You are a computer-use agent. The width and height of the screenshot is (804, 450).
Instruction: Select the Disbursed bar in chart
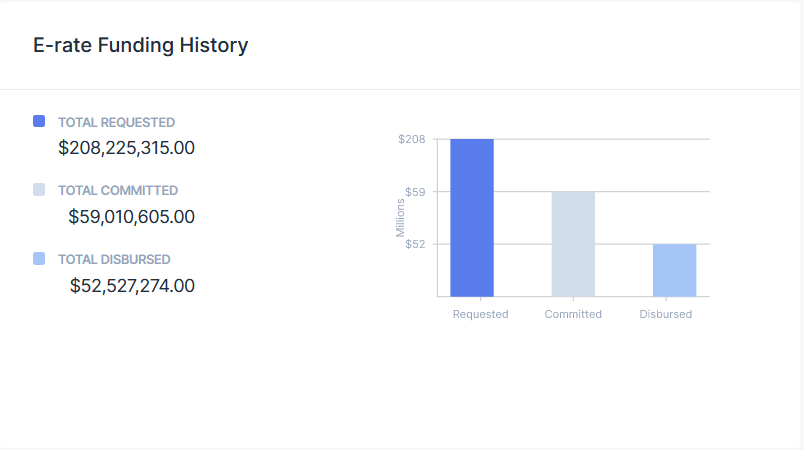coord(674,270)
